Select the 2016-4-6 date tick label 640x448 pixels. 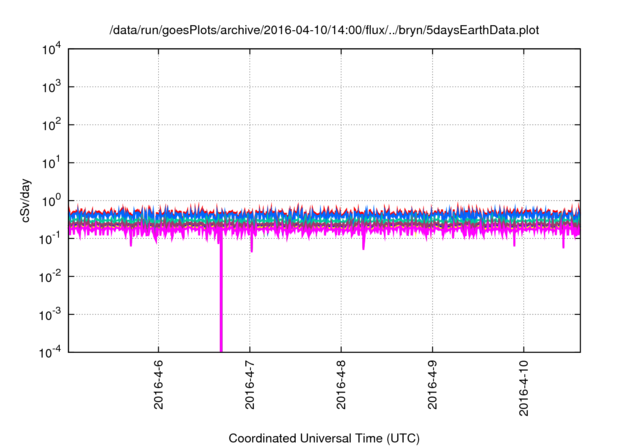tap(158, 384)
